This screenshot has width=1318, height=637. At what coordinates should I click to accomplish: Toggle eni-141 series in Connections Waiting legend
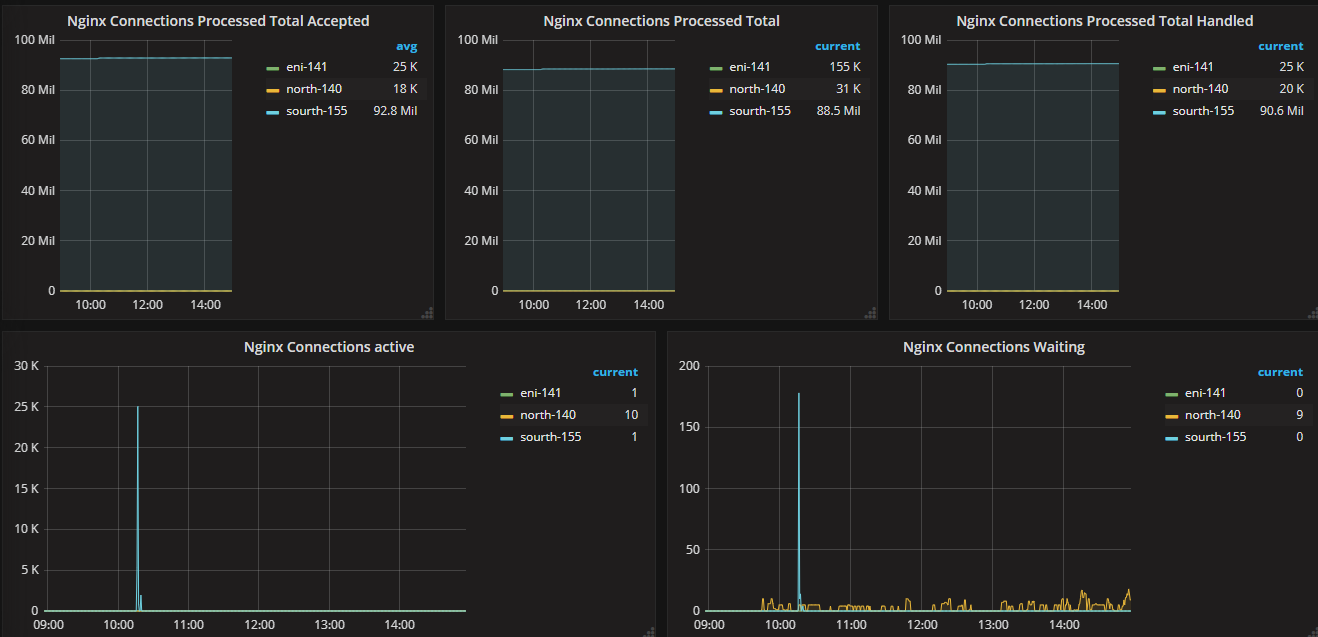(1205, 393)
